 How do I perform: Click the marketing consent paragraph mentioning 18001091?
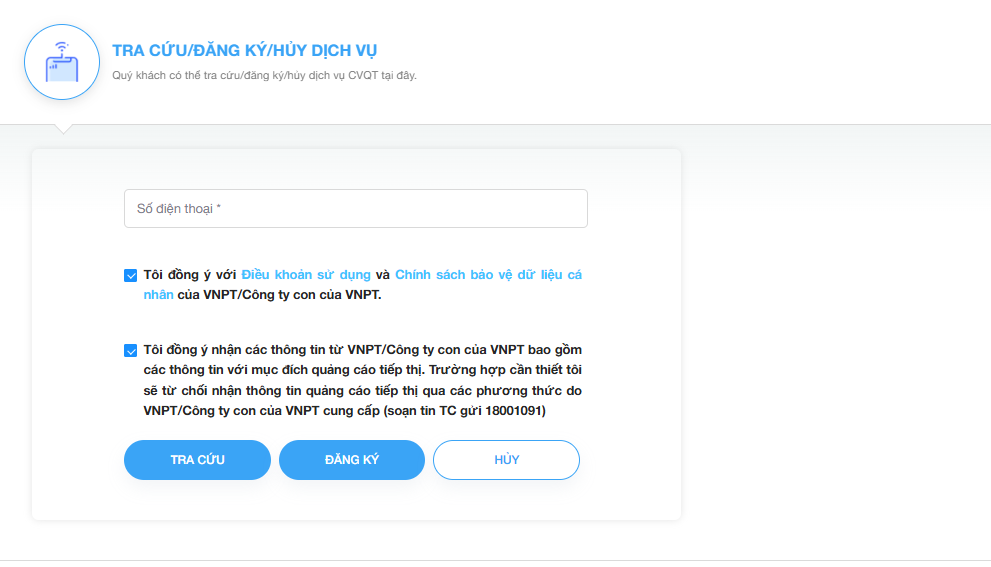click(x=362, y=380)
